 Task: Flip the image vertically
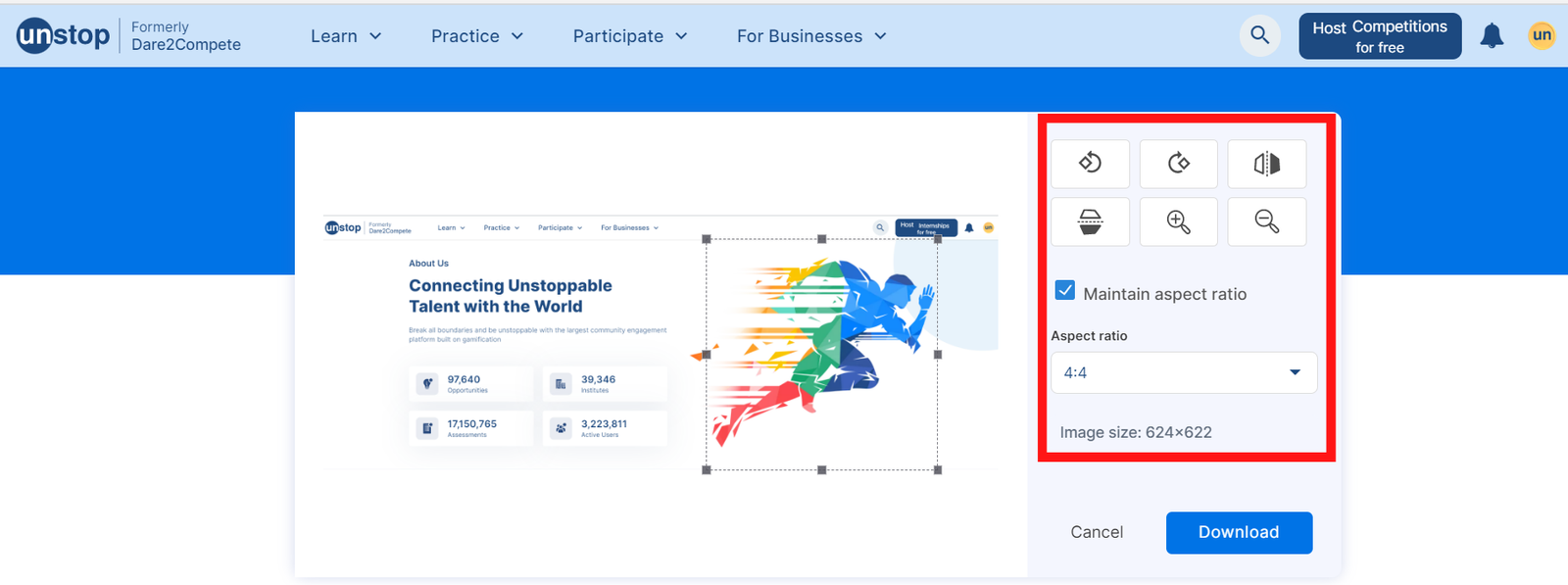click(x=1090, y=221)
